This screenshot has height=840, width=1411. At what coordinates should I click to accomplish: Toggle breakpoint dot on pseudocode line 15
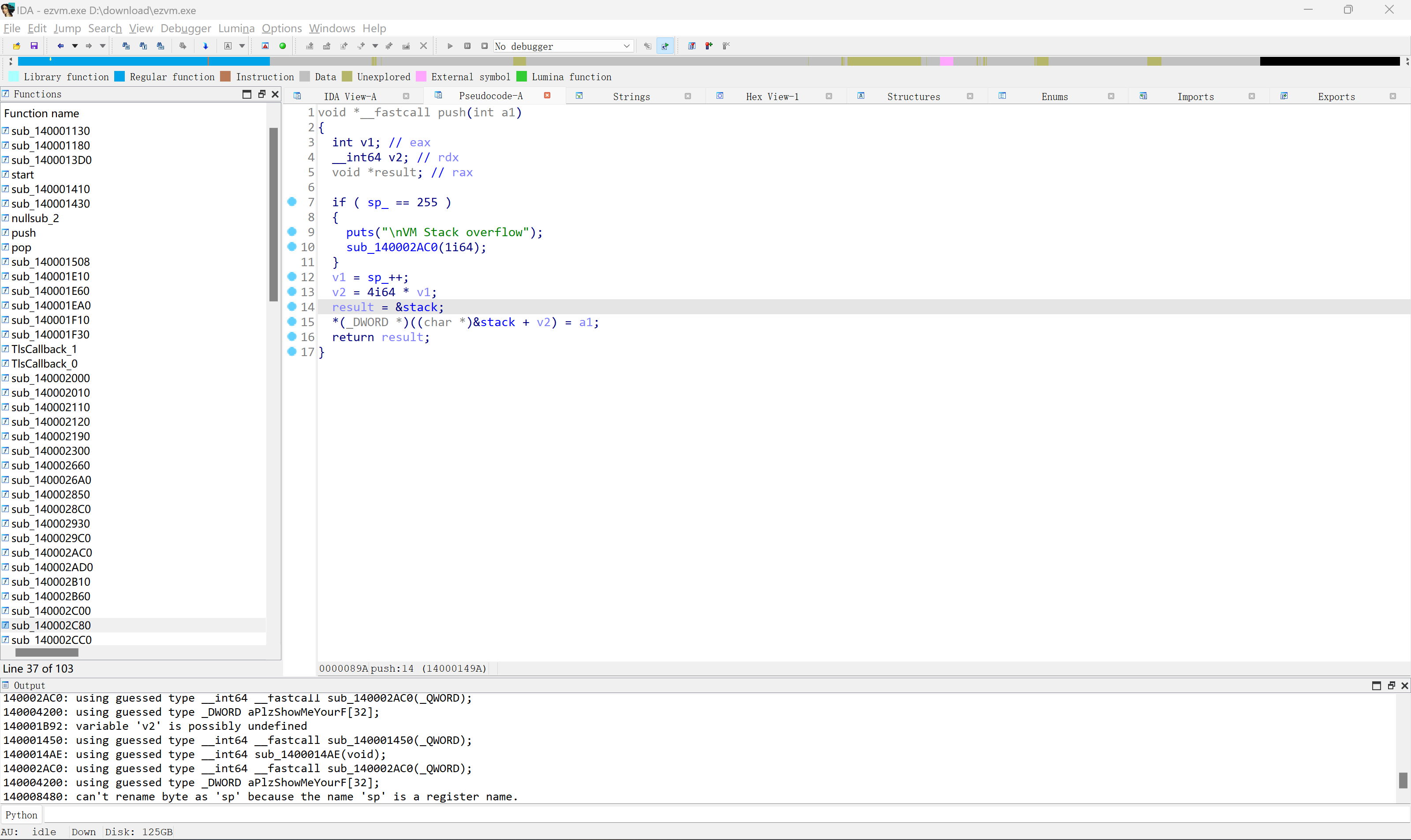(x=292, y=322)
